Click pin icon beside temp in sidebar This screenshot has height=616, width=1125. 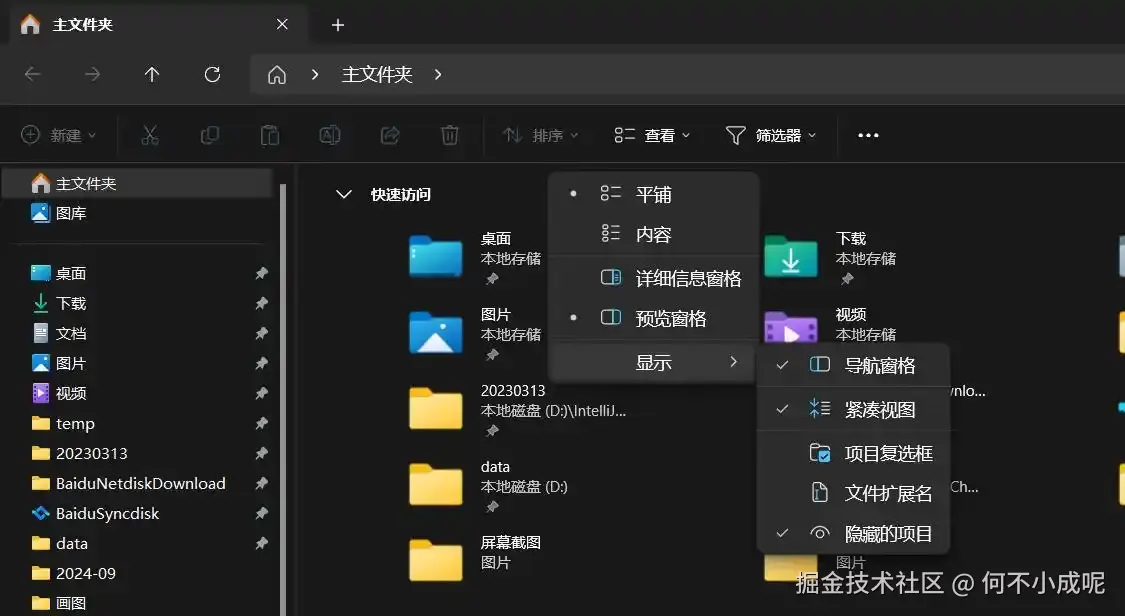[x=261, y=423]
